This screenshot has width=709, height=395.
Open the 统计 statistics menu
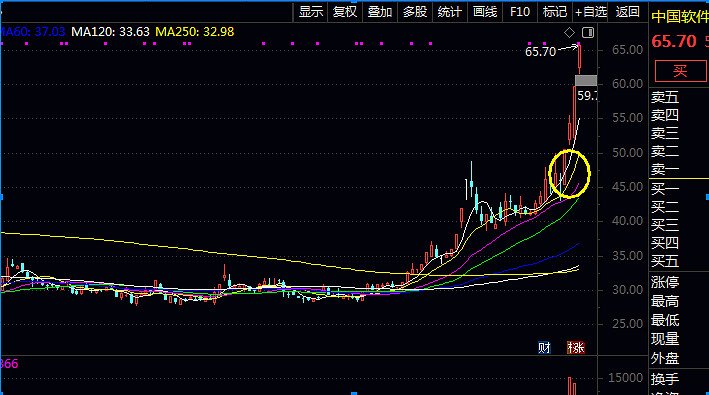(x=449, y=12)
